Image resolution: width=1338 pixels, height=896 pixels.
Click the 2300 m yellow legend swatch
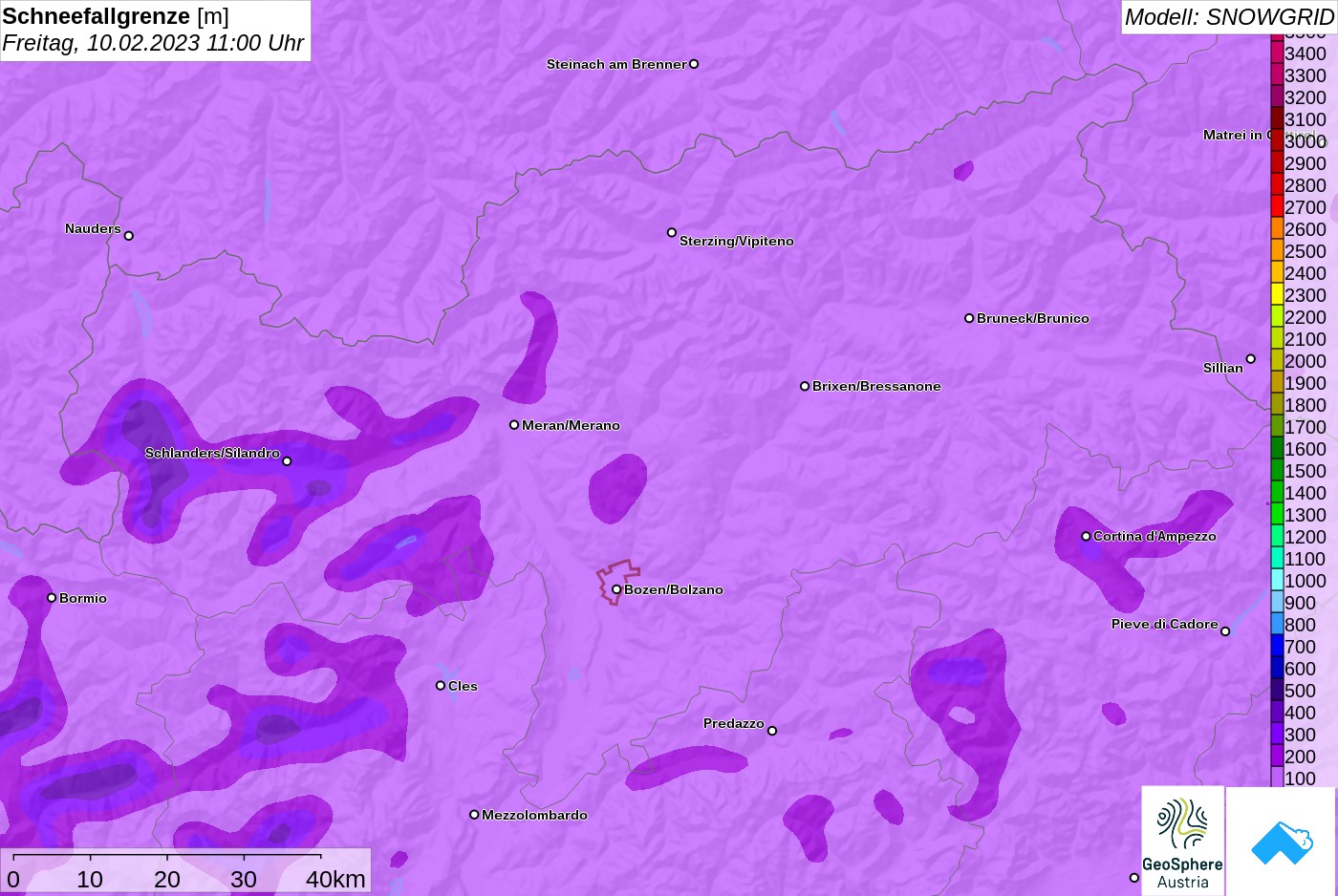coord(1277,294)
